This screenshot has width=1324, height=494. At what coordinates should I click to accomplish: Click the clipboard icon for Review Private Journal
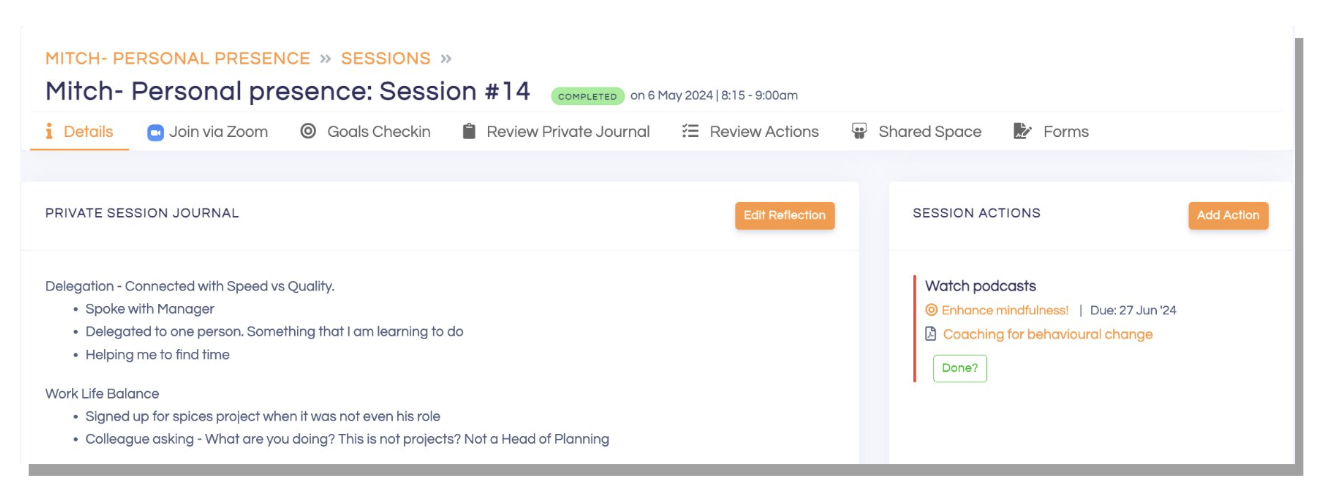point(469,132)
